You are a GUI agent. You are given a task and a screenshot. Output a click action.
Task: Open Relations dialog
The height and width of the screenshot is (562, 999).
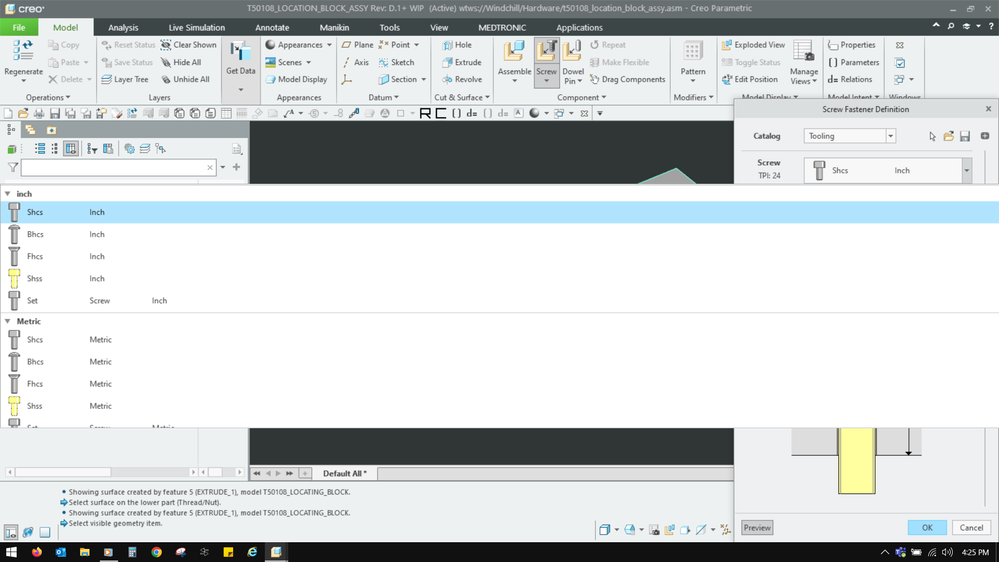click(849, 80)
